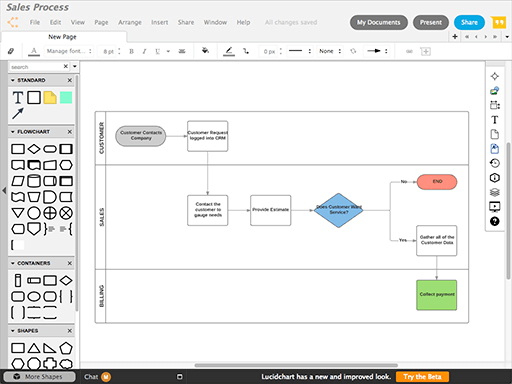Toggle italic text formatting
Screen dimensions: 512x384
pos(144,51)
